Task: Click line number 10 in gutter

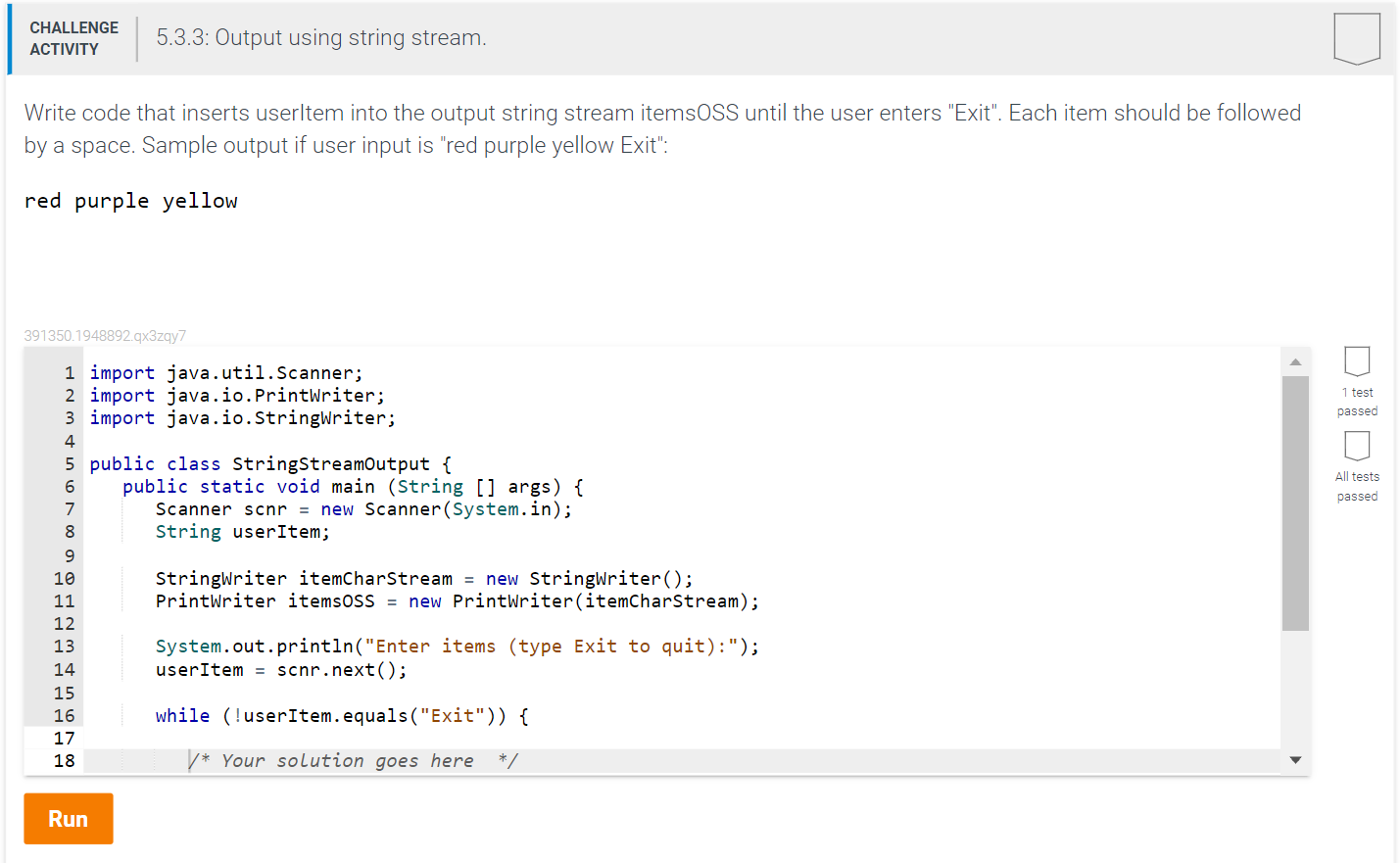Action: tap(65, 579)
